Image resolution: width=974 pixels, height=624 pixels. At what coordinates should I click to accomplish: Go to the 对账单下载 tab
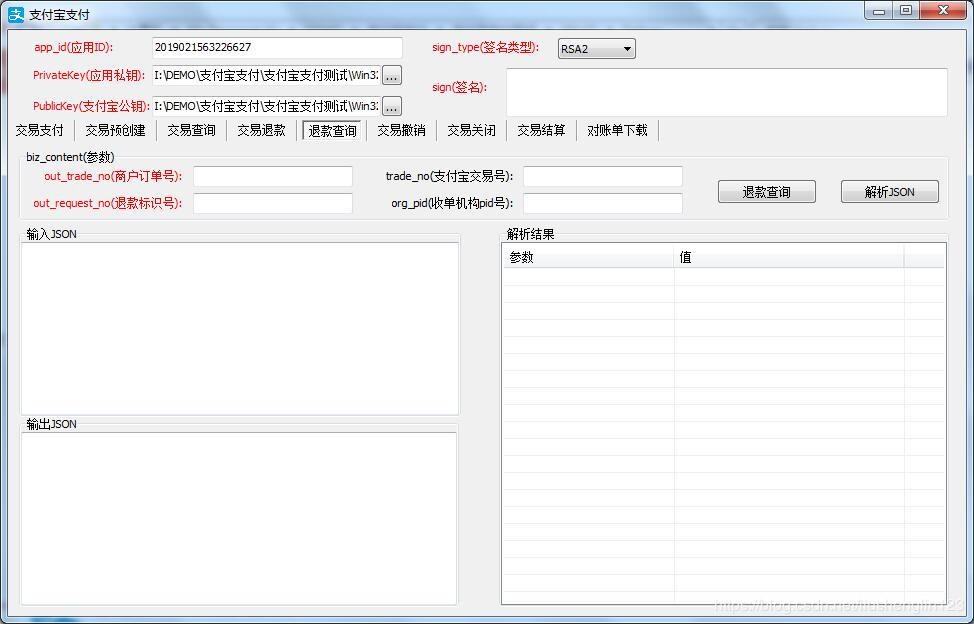[x=617, y=130]
